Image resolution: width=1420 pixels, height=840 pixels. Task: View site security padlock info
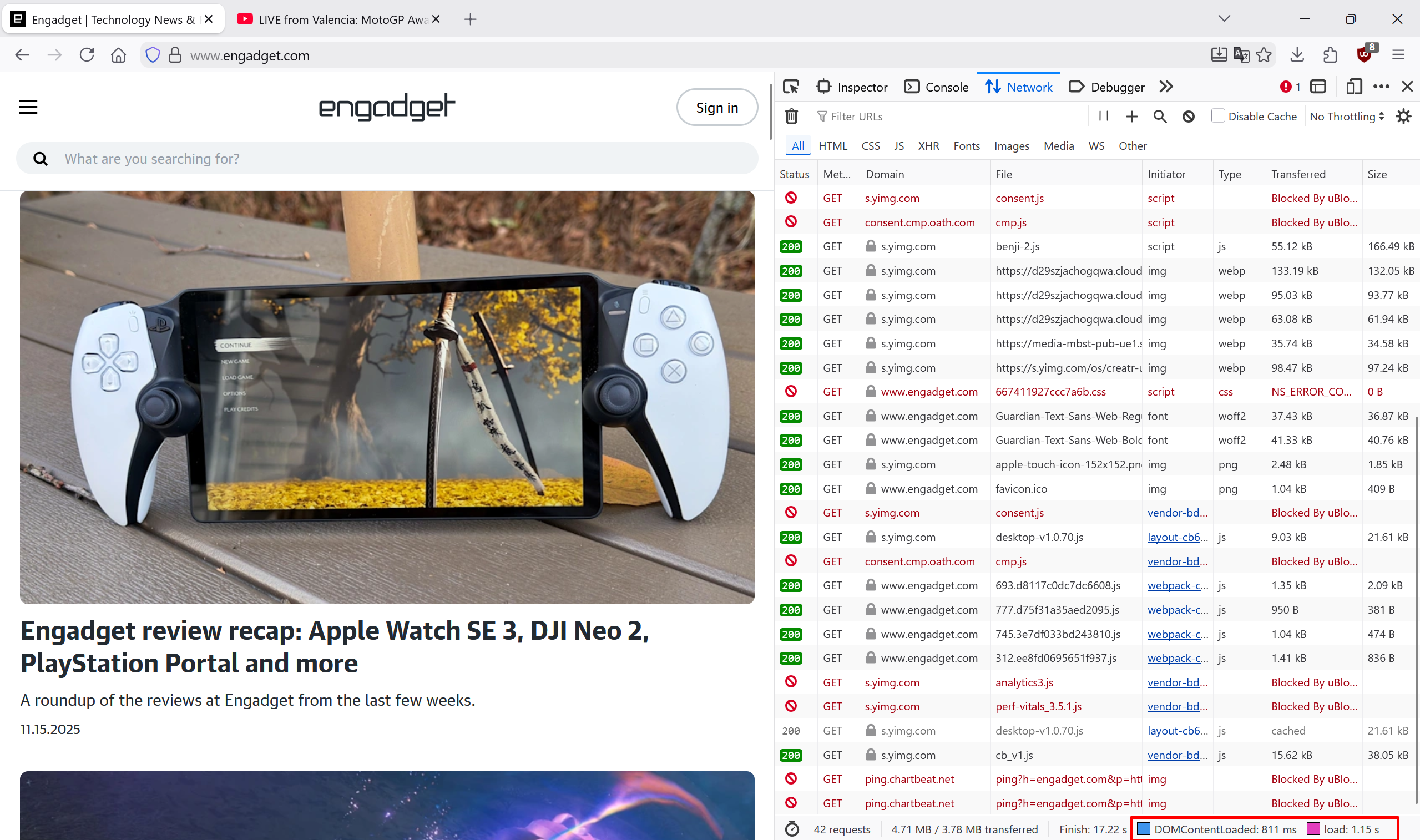pos(175,55)
